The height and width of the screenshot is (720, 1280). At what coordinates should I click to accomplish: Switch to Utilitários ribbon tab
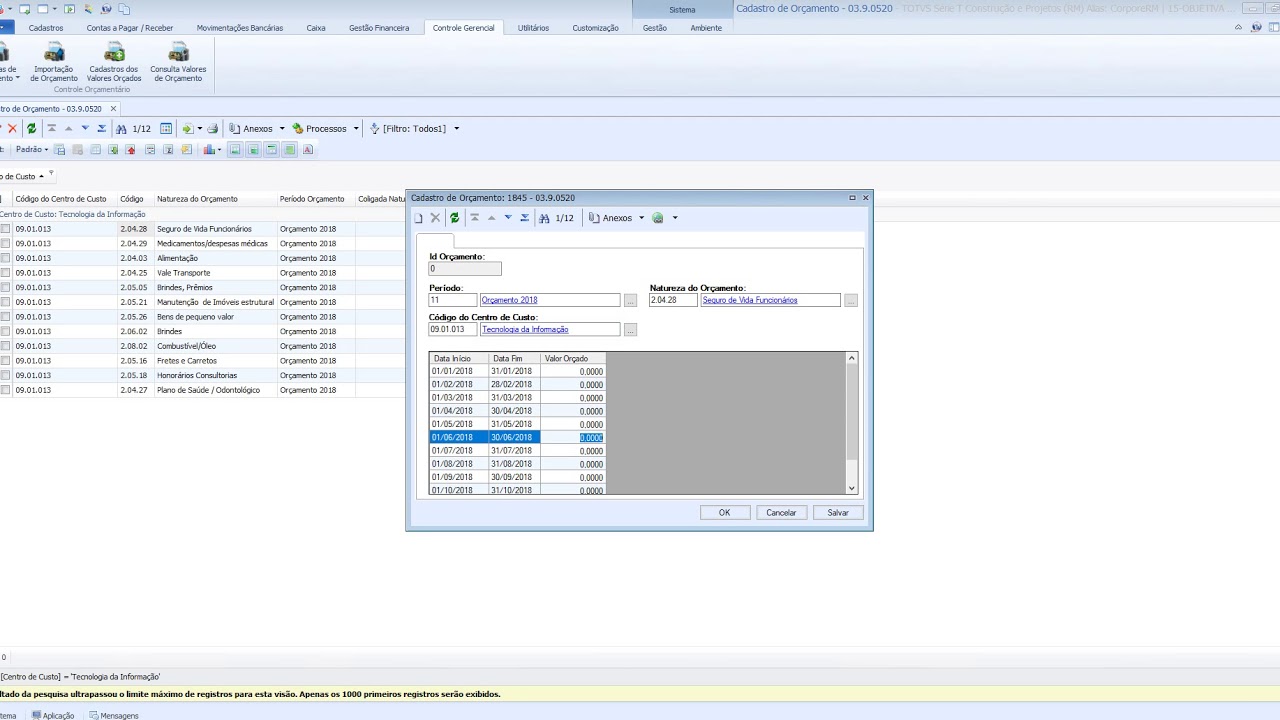533,28
